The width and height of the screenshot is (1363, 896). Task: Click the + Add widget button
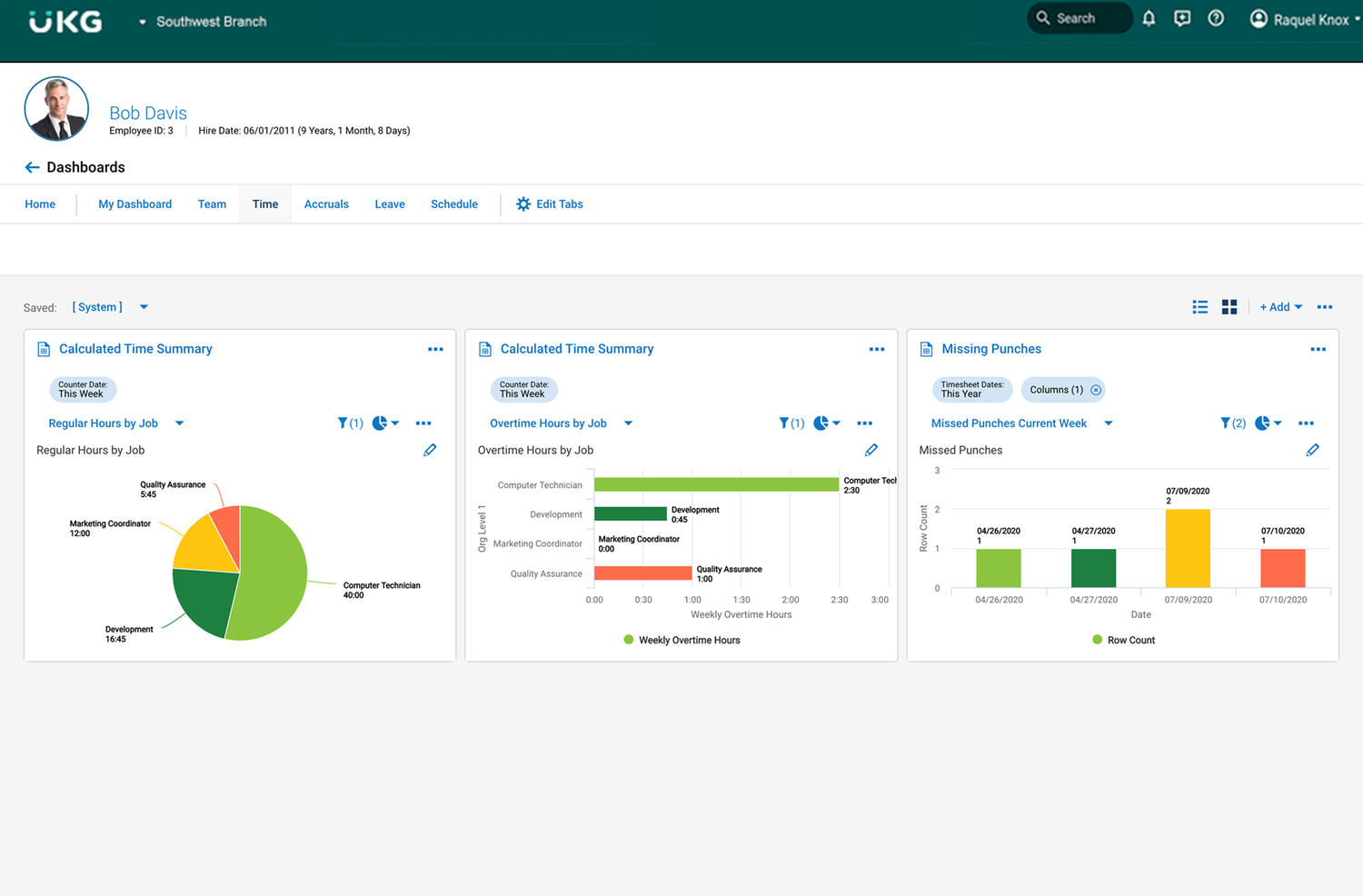[x=1280, y=307]
